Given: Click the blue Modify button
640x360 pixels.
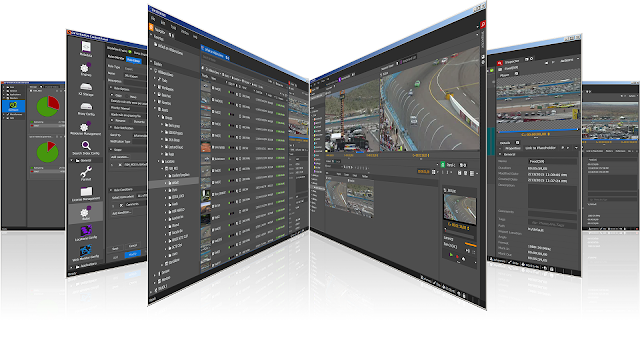Looking at the screenshot, I should click(x=133, y=254).
